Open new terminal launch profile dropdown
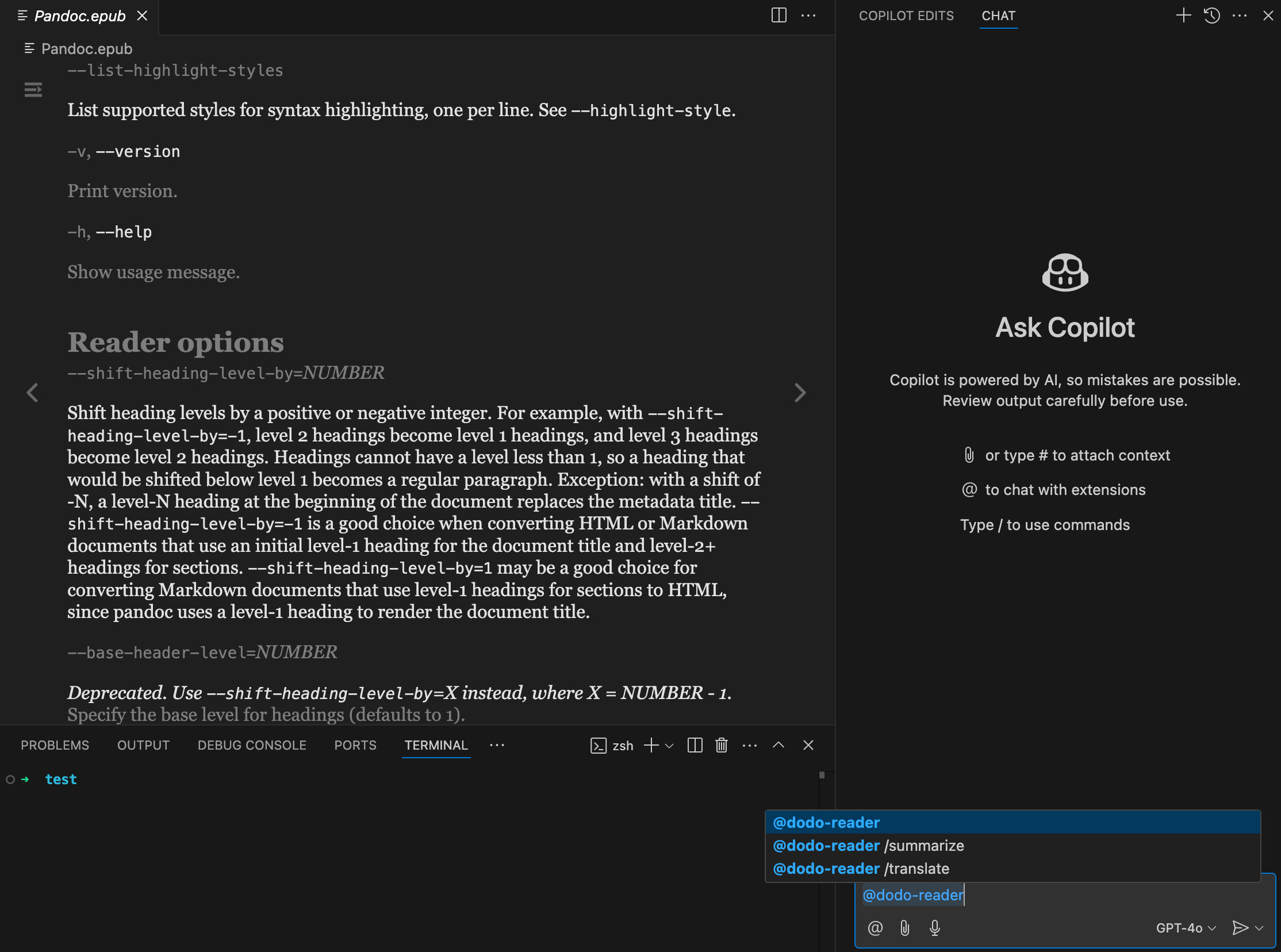This screenshot has height=952, width=1281. pos(669,746)
